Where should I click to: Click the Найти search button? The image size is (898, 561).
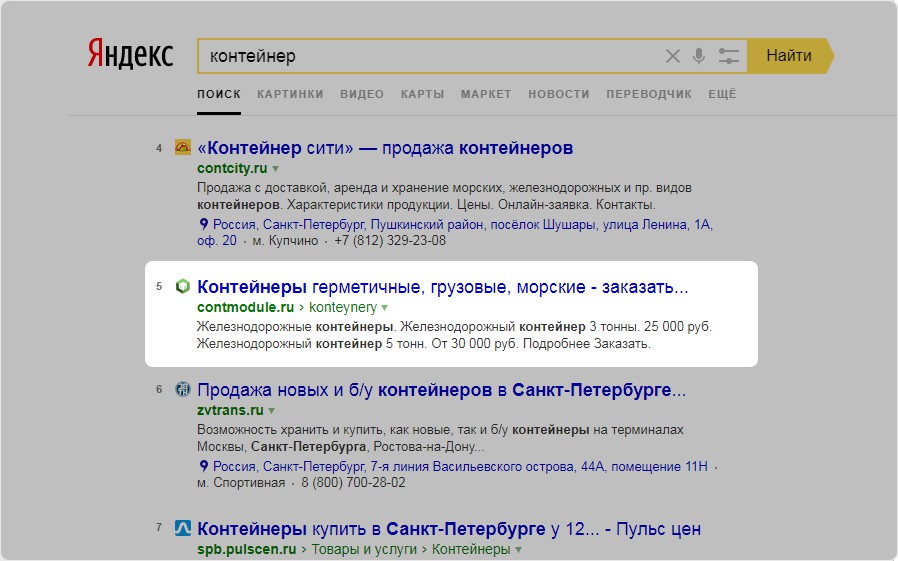click(790, 56)
